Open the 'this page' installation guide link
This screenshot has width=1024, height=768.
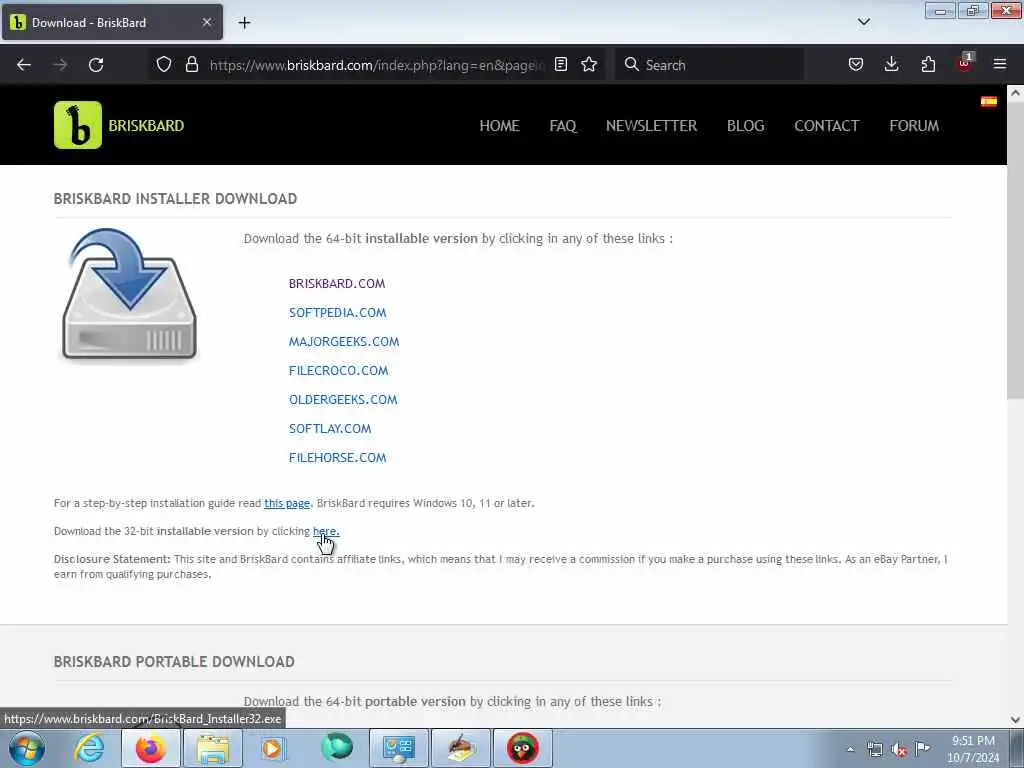click(x=287, y=504)
